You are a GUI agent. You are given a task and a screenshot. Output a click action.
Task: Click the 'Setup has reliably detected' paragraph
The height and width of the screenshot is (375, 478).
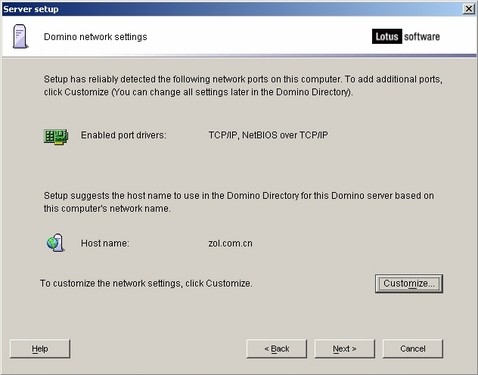tap(243, 86)
